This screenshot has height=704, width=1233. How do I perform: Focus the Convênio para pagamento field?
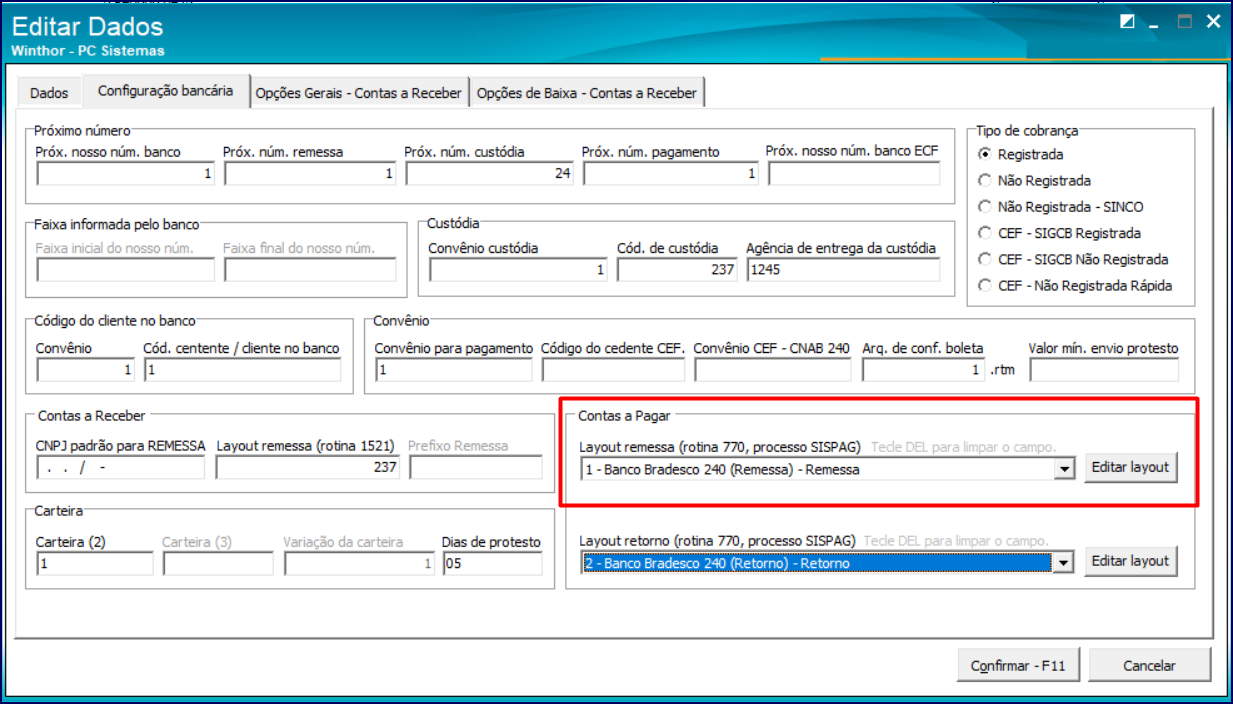[455, 370]
